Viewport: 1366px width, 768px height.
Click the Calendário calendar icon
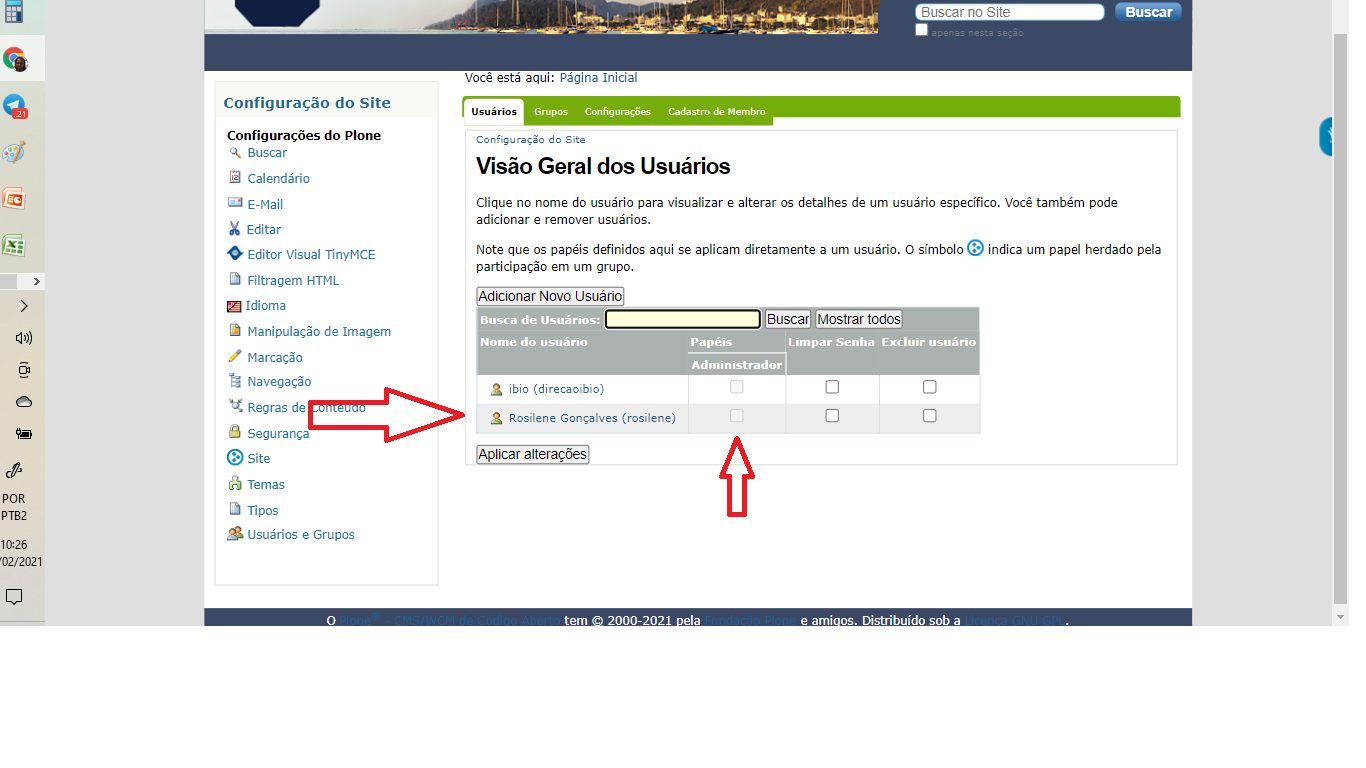click(235, 178)
